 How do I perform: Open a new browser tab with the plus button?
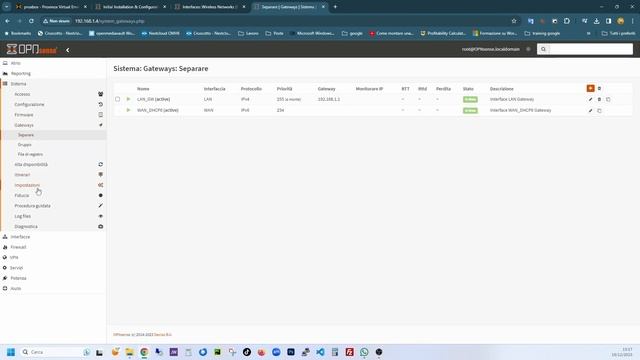335,7
